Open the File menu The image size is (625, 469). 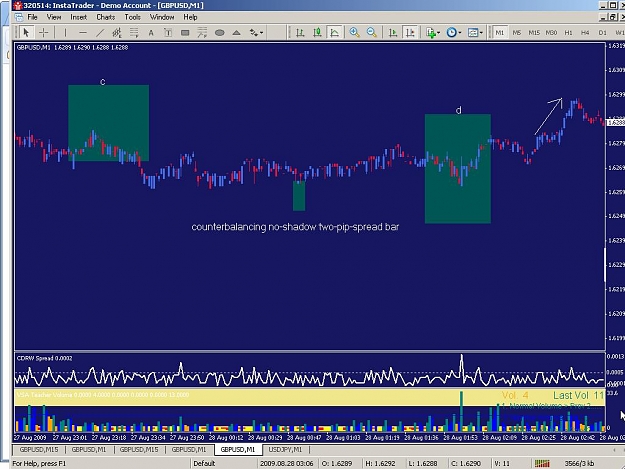click(x=32, y=17)
